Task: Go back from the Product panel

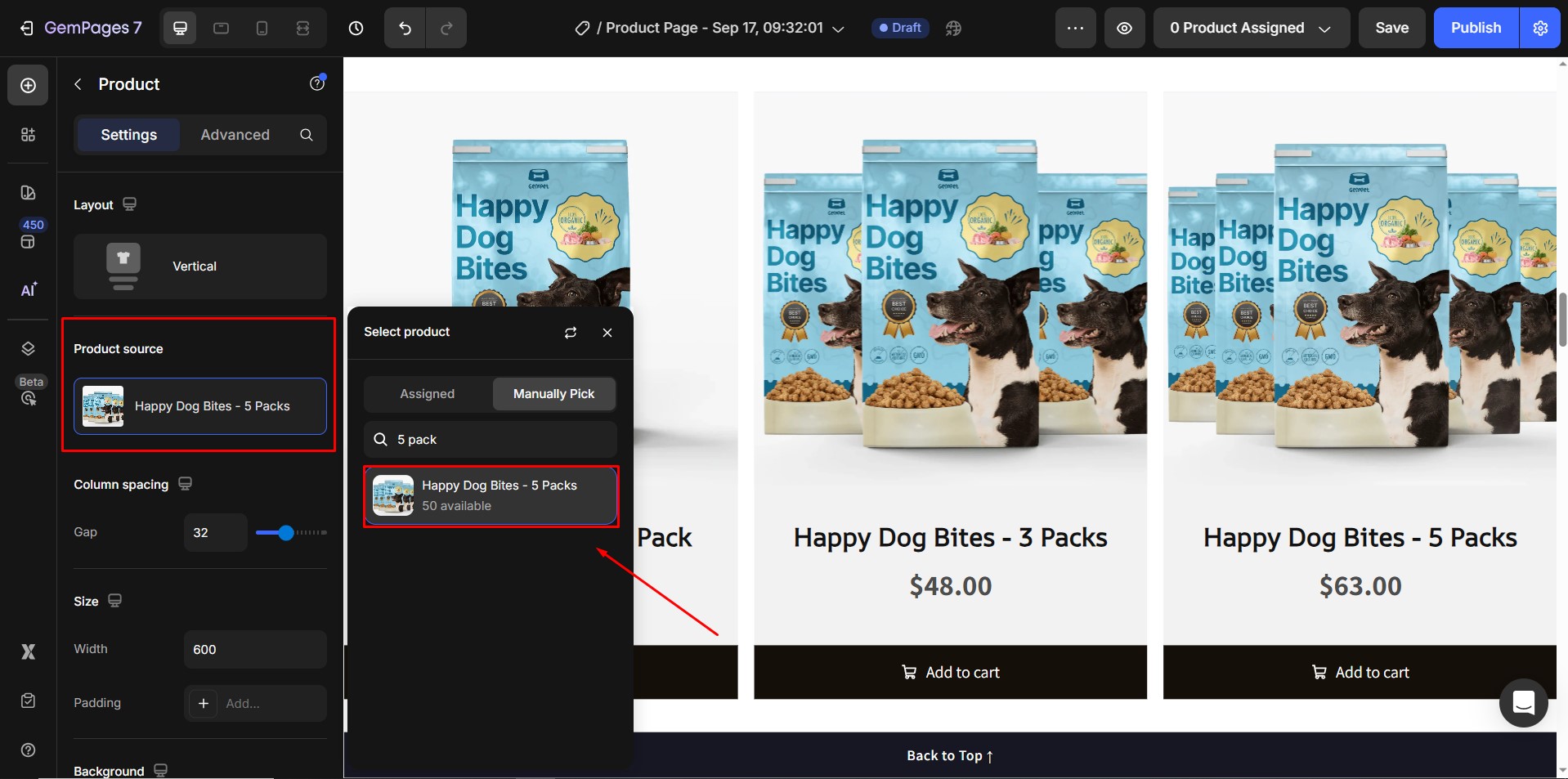Action: [x=78, y=84]
